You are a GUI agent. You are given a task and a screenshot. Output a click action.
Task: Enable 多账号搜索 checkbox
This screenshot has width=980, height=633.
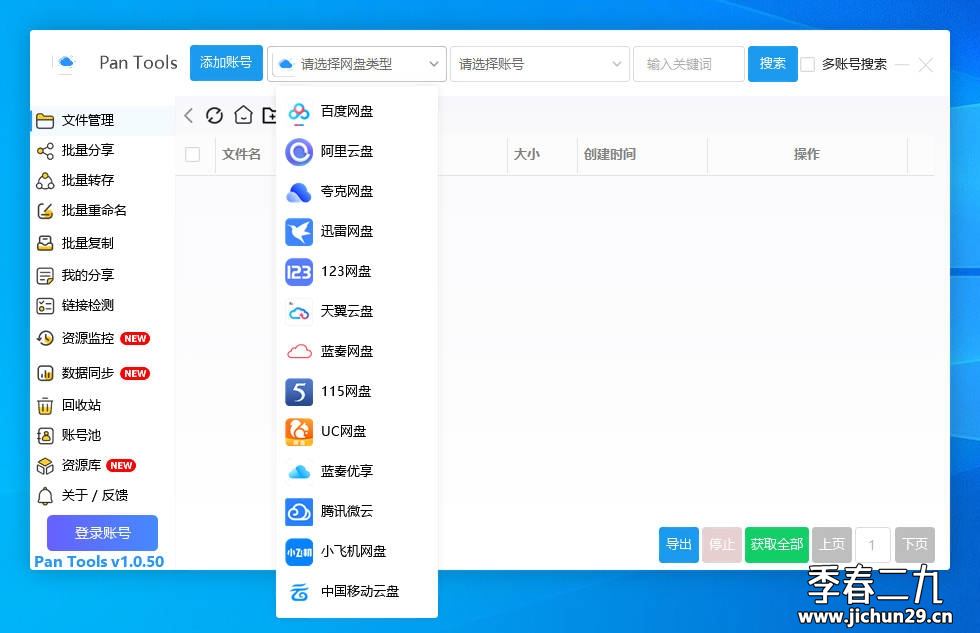(x=808, y=64)
